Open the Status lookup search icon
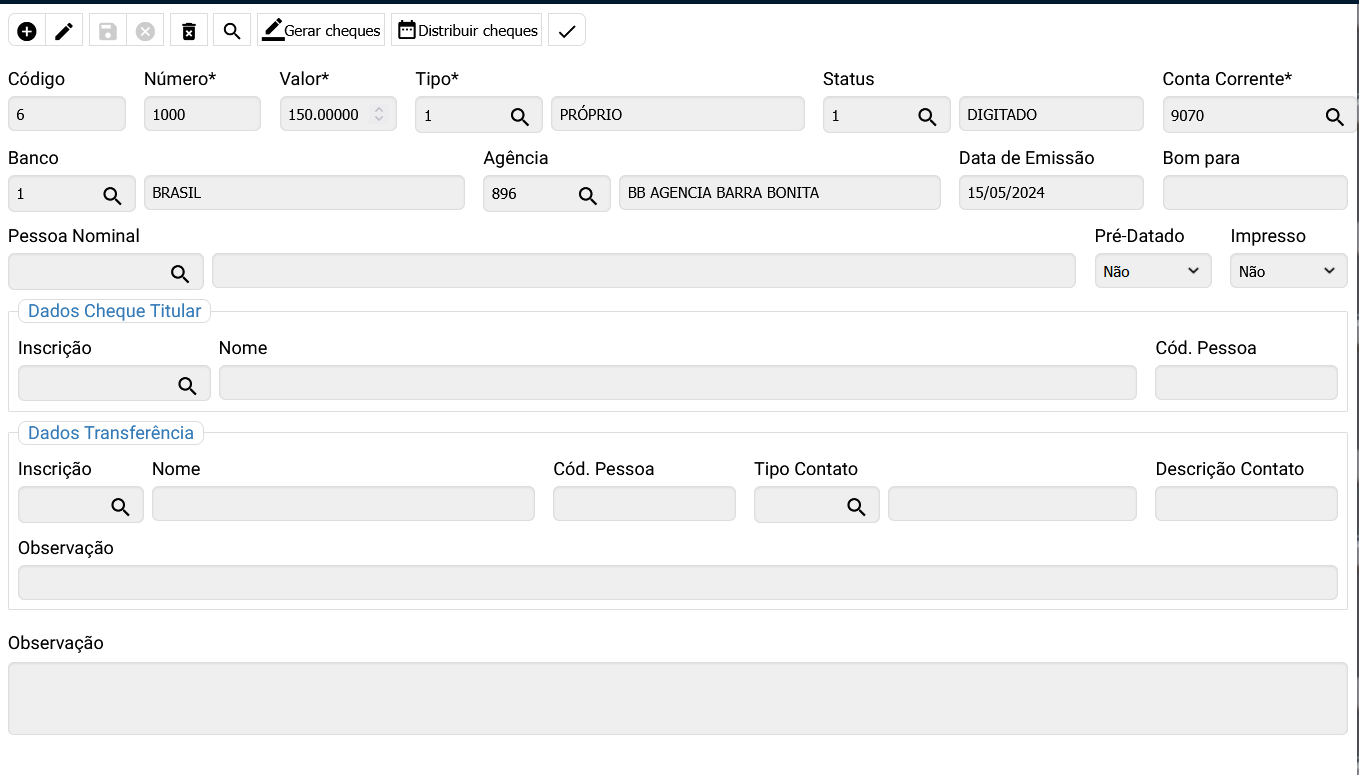 [x=927, y=116]
